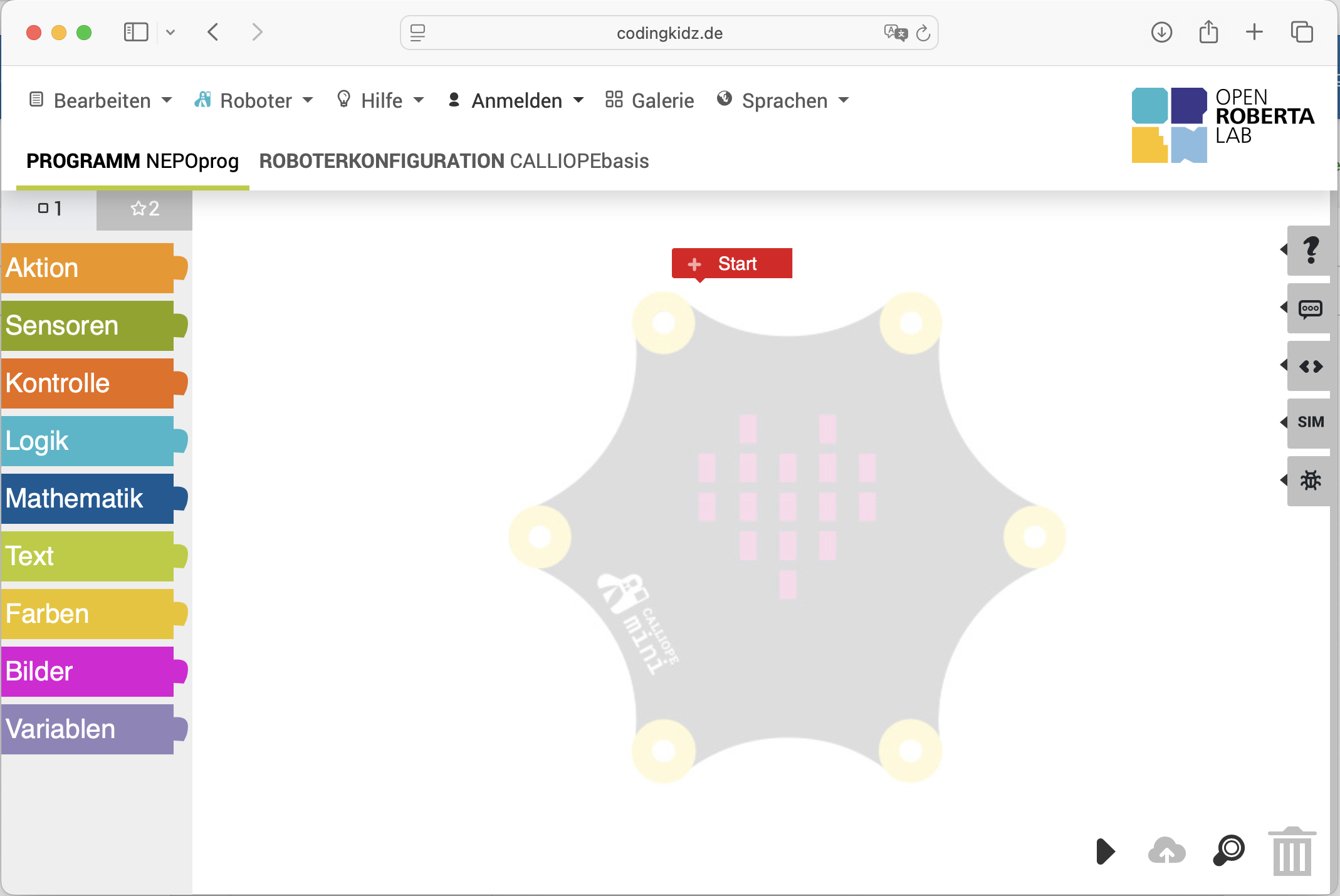1340x896 pixels.
Task: Reload the page in Safari
Action: point(923,33)
